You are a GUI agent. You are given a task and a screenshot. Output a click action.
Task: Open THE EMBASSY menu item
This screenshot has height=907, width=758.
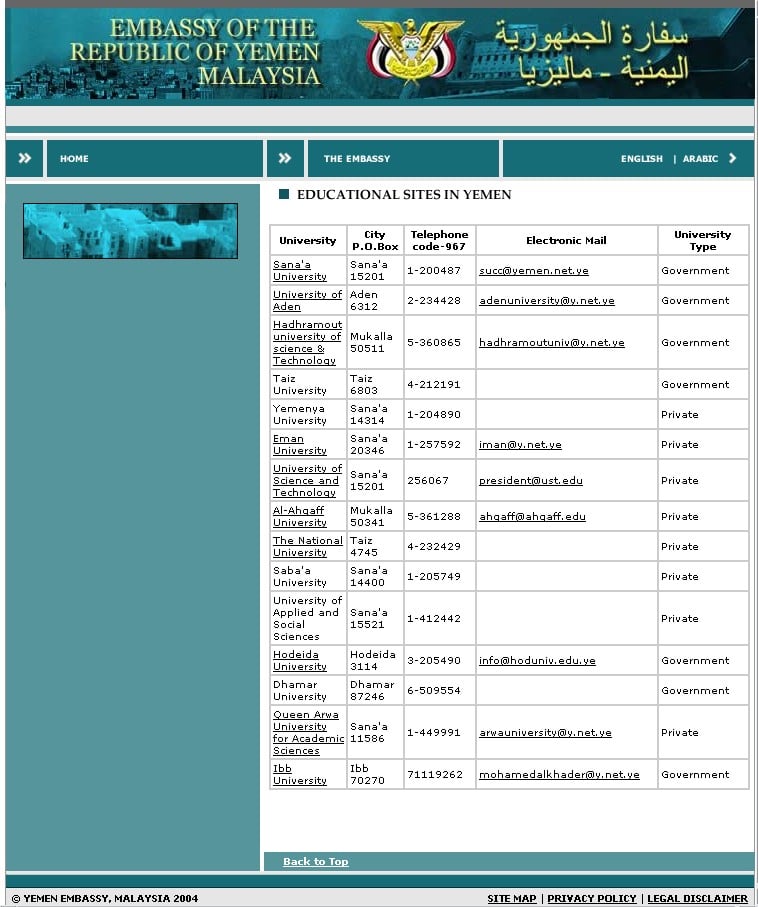pyautogui.click(x=357, y=158)
